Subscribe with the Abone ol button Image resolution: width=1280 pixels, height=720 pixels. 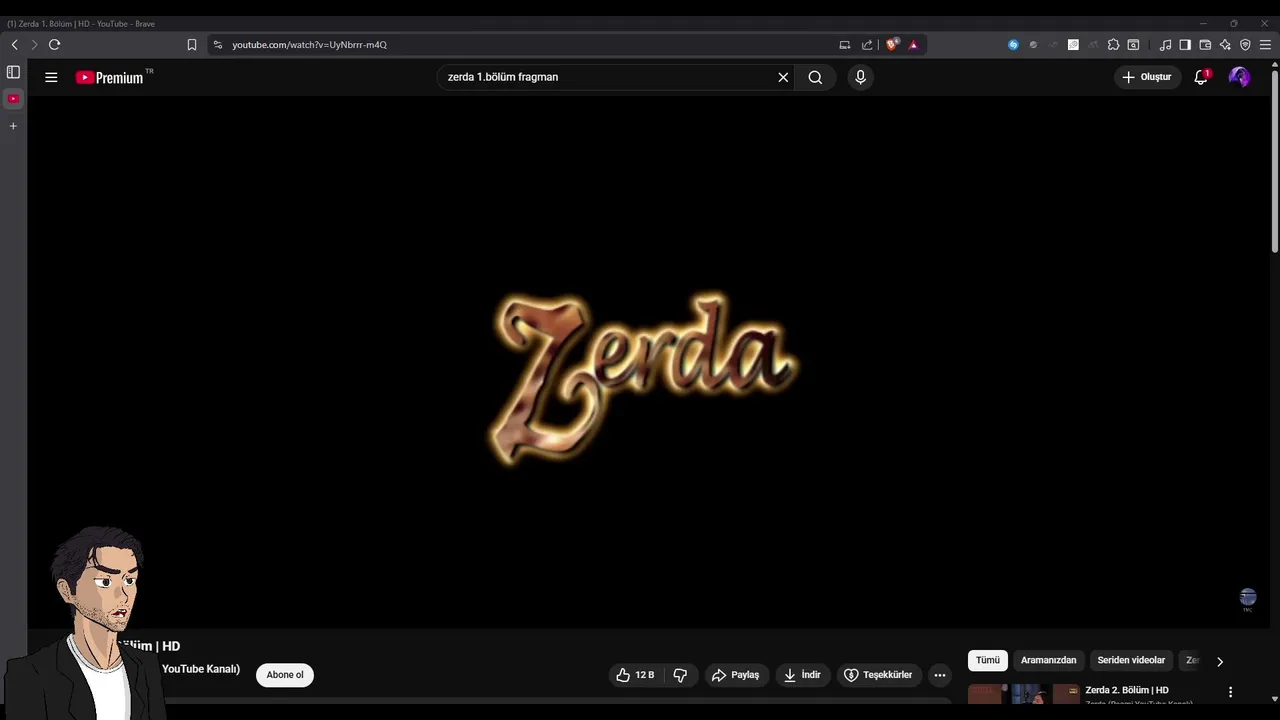pos(285,675)
